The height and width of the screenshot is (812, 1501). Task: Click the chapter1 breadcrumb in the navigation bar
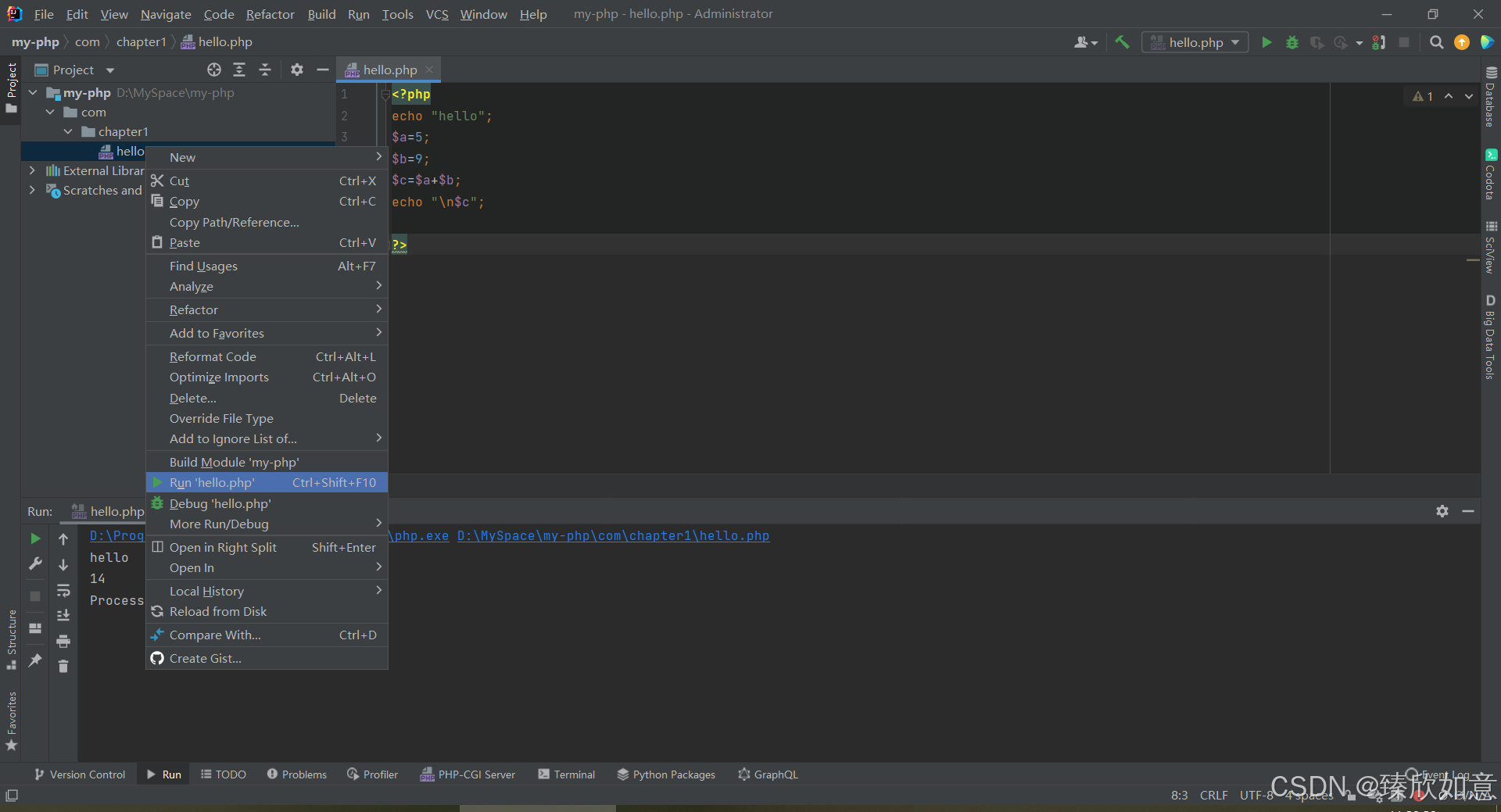click(x=141, y=41)
